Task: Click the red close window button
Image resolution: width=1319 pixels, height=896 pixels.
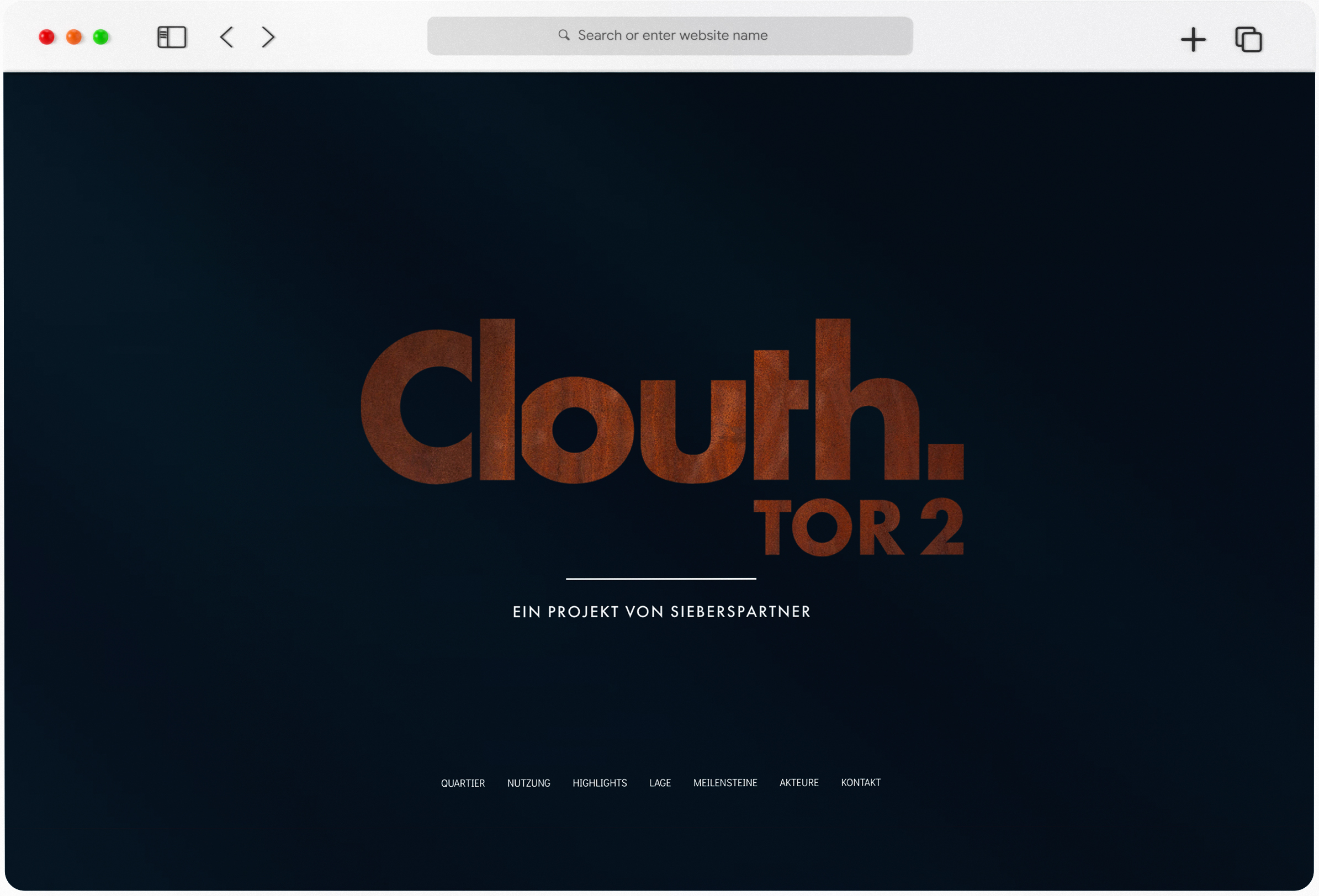Action: coord(46,38)
